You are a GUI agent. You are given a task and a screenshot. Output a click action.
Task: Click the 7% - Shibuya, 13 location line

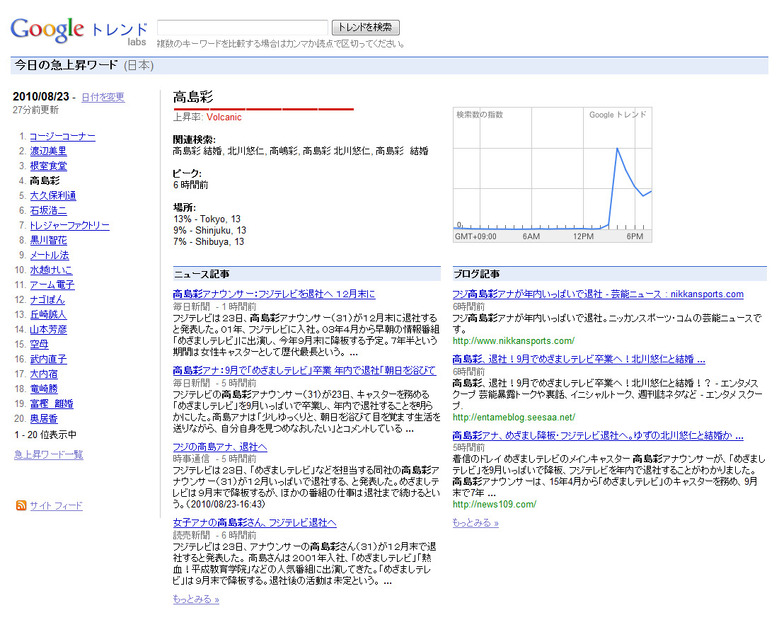pyautogui.click(x=209, y=242)
